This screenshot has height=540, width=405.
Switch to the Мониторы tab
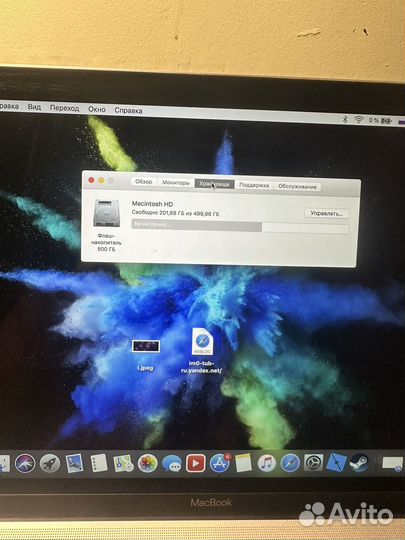tap(176, 183)
